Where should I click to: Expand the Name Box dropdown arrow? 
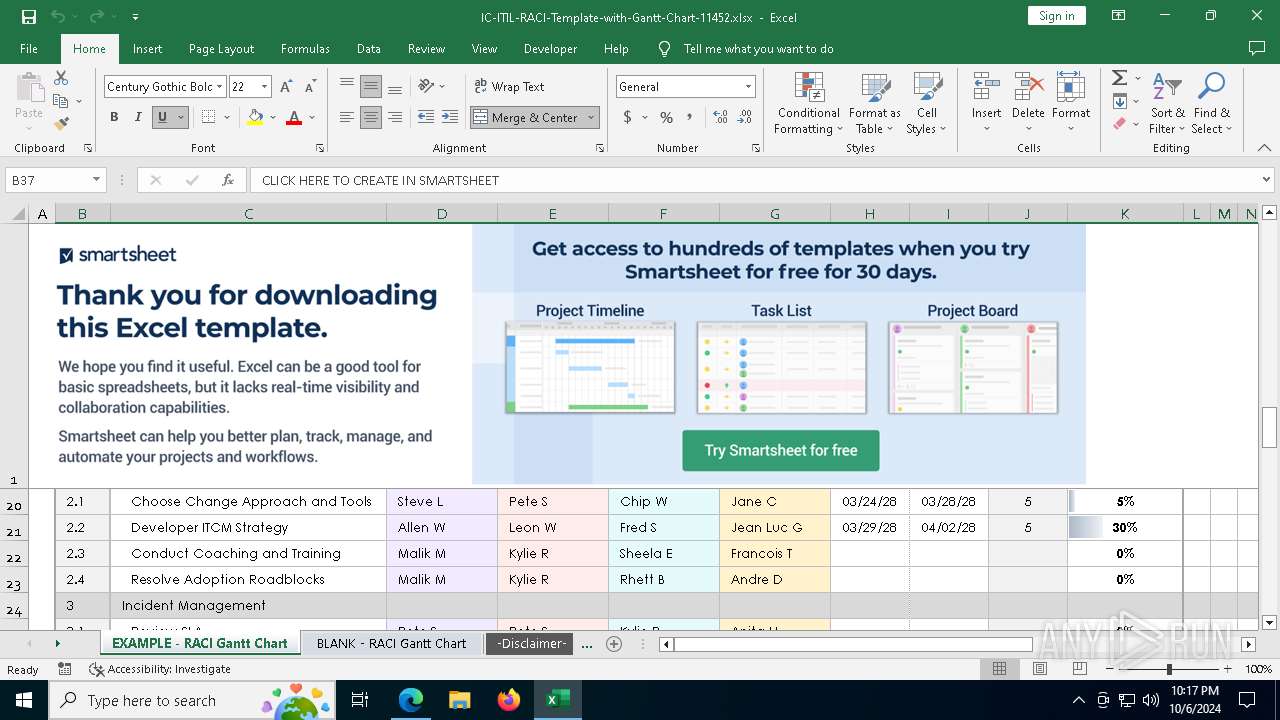pos(97,180)
